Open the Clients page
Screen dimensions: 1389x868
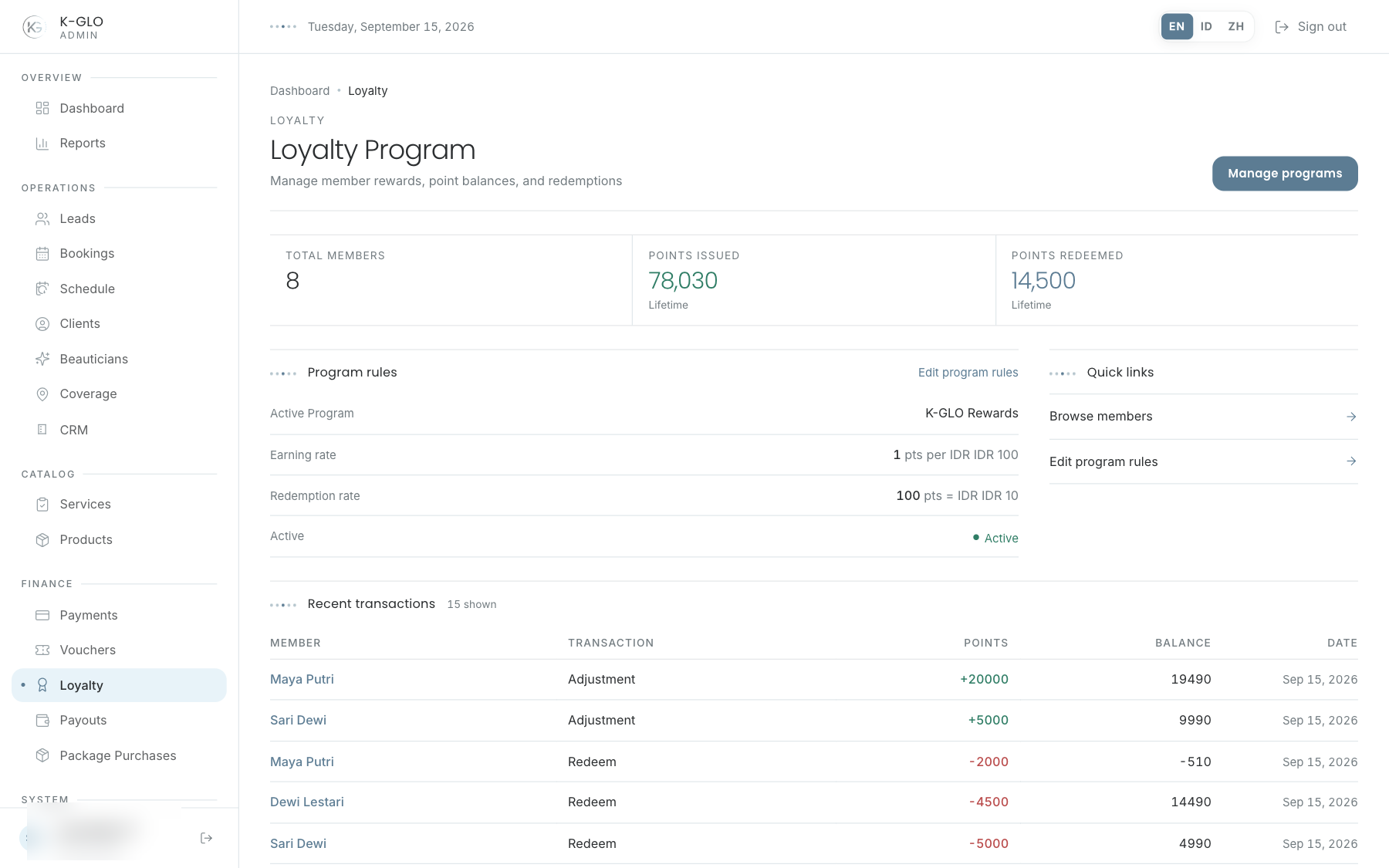(x=119, y=324)
